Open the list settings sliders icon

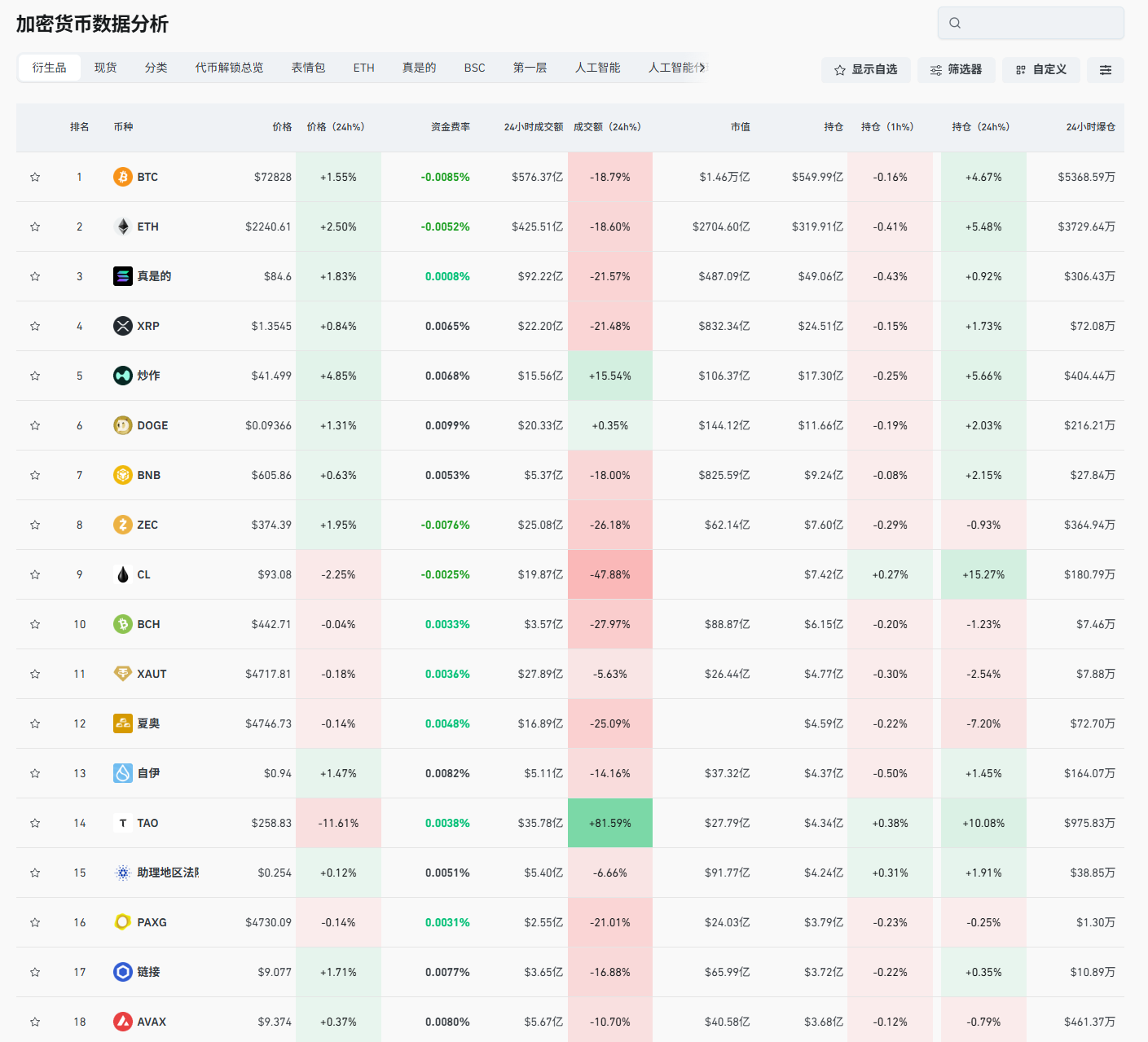point(1105,70)
